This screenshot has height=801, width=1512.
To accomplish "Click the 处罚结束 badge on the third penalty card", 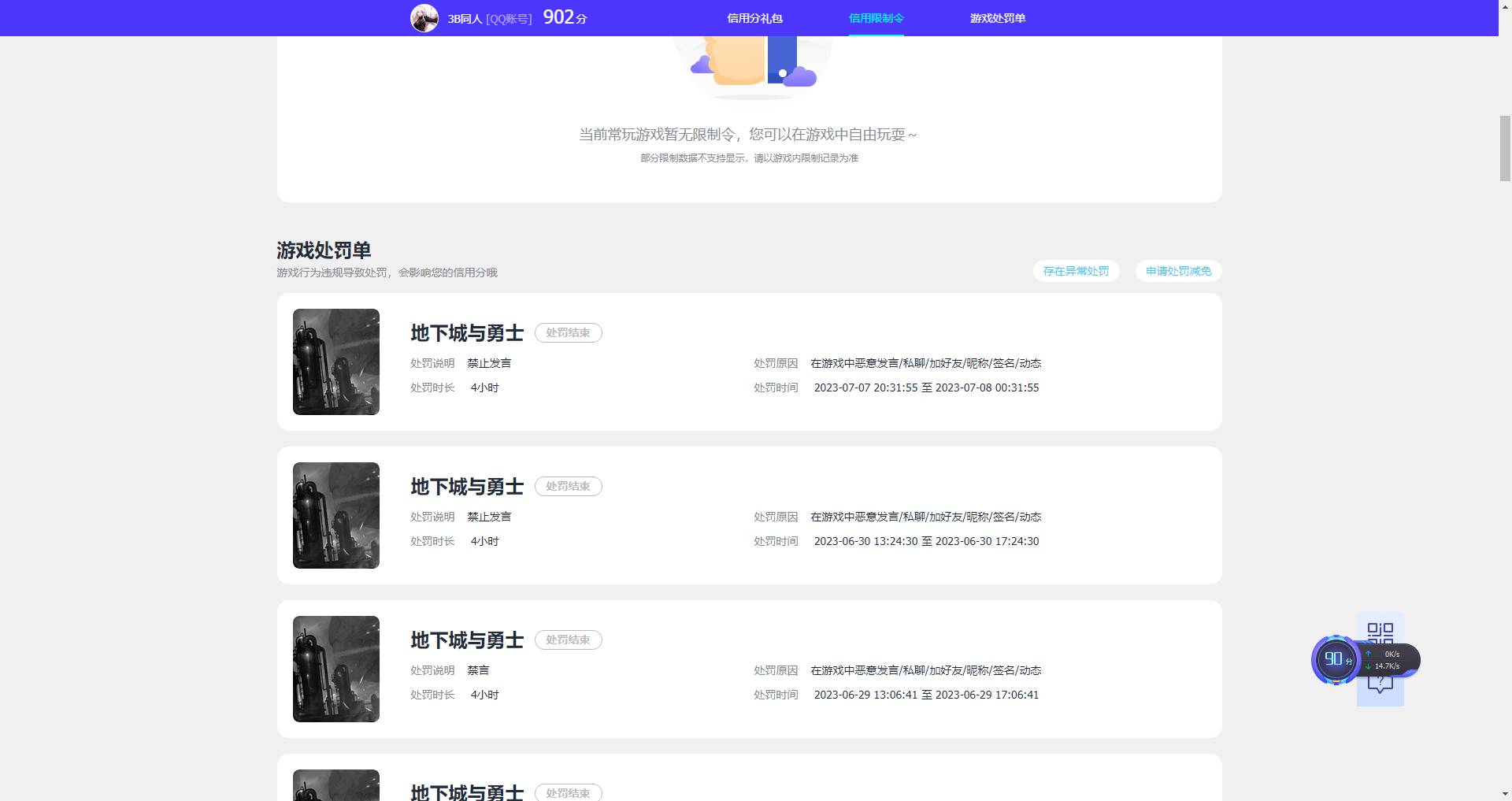I will click(569, 640).
